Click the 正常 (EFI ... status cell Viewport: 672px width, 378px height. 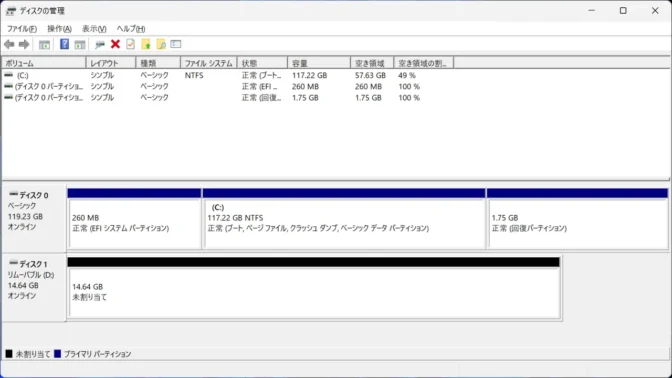[x=260, y=86]
